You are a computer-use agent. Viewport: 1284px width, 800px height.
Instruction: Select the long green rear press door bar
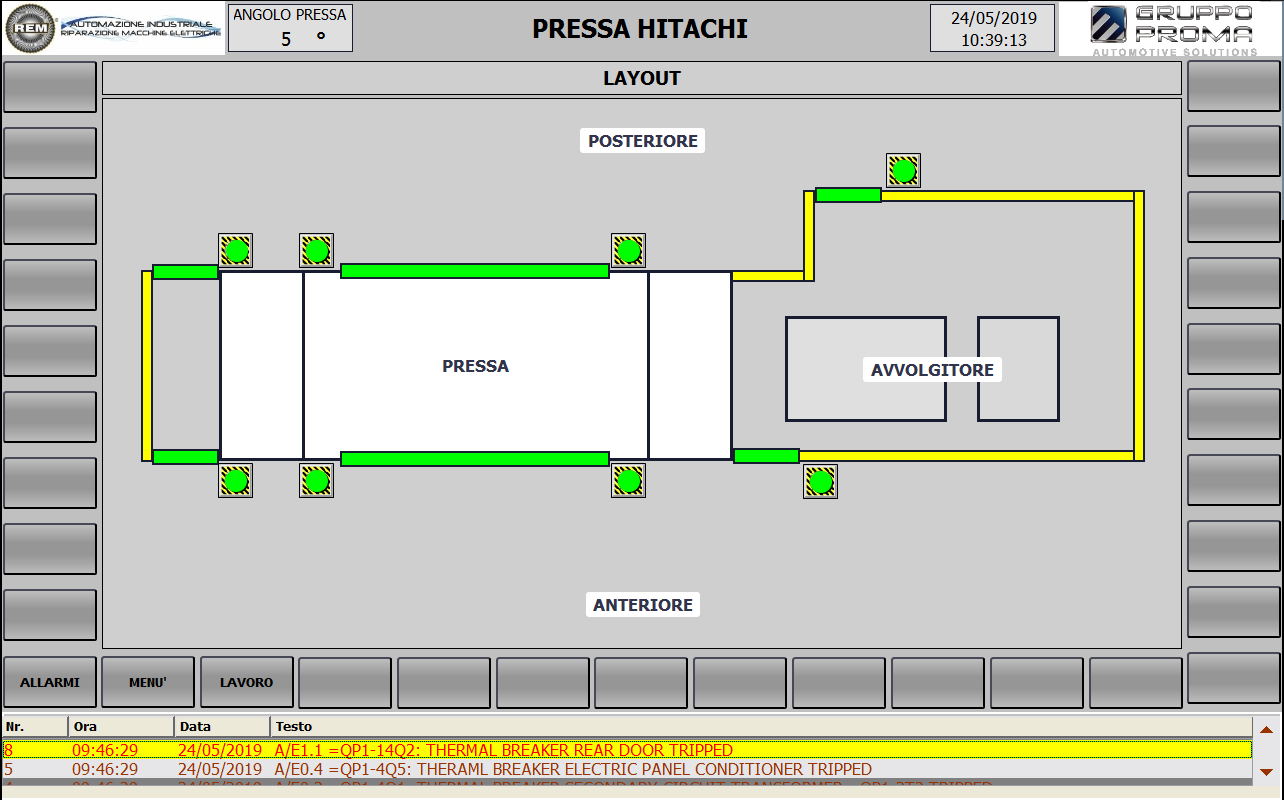pyautogui.click(x=475, y=271)
